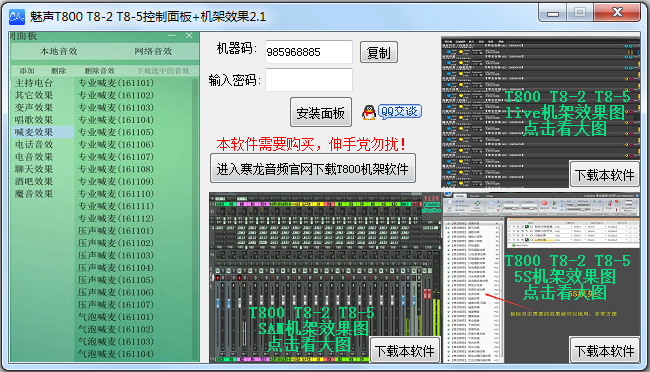Select effect 气泡喊麦(161103)
The height and width of the screenshot is (372, 650).
(116, 341)
